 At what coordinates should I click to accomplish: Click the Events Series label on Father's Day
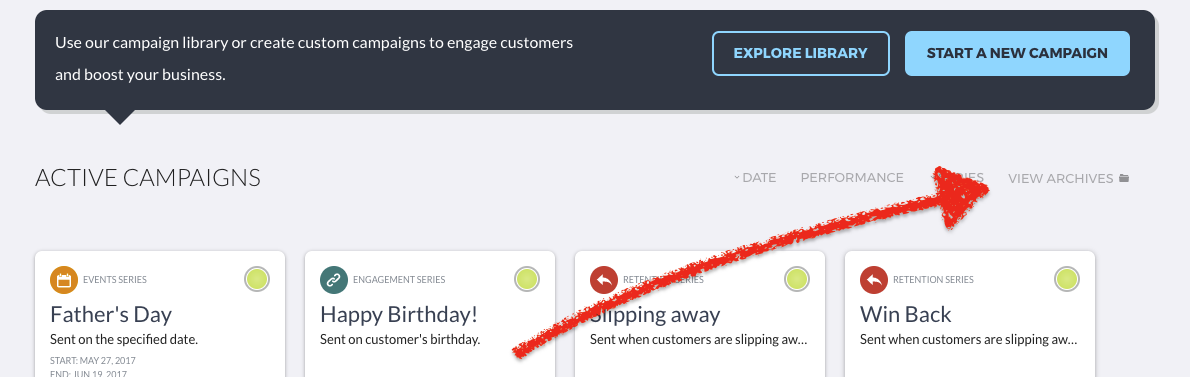(x=115, y=280)
